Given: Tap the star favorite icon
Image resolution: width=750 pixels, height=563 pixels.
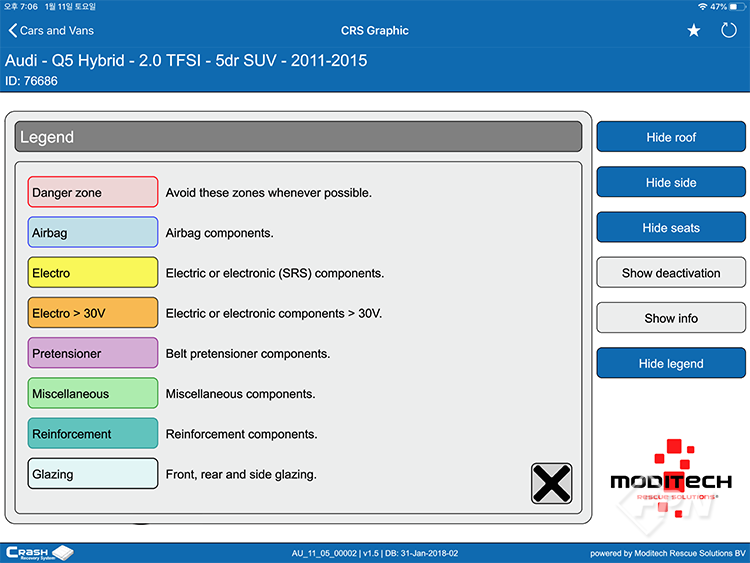Looking at the screenshot, I should click(694, 31).
